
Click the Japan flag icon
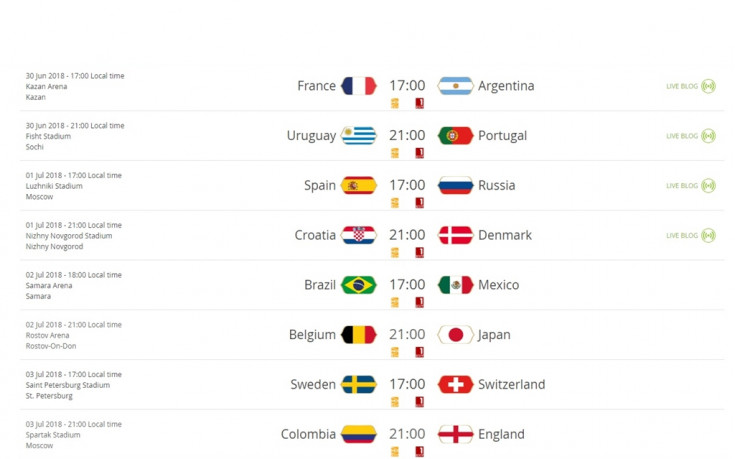pyautogui.click(x=455, y=335)
